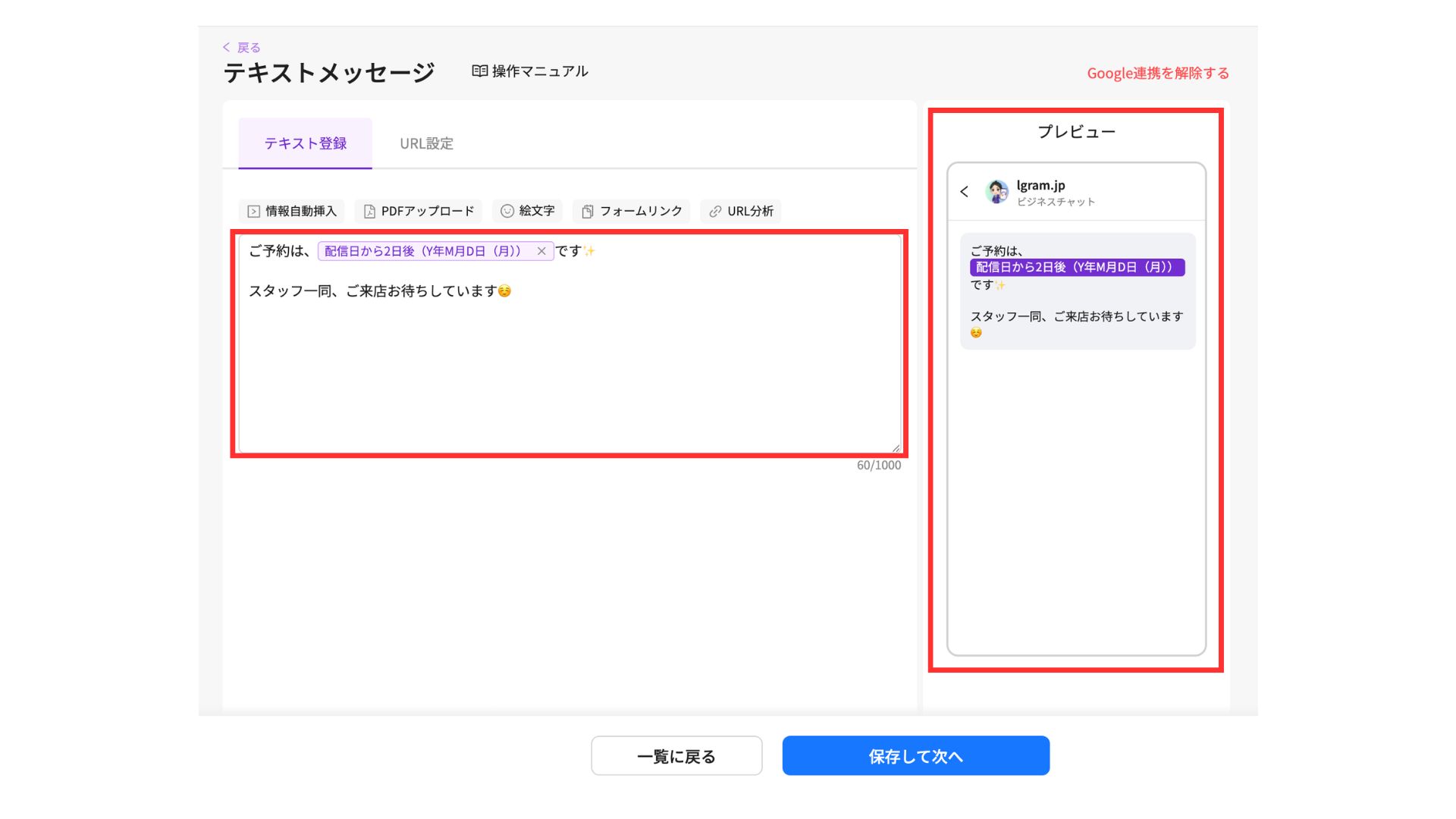Click the text area resize handle
Image resolution: width=1456 pixels, height=819 pixels.
(x=896, y=448)
